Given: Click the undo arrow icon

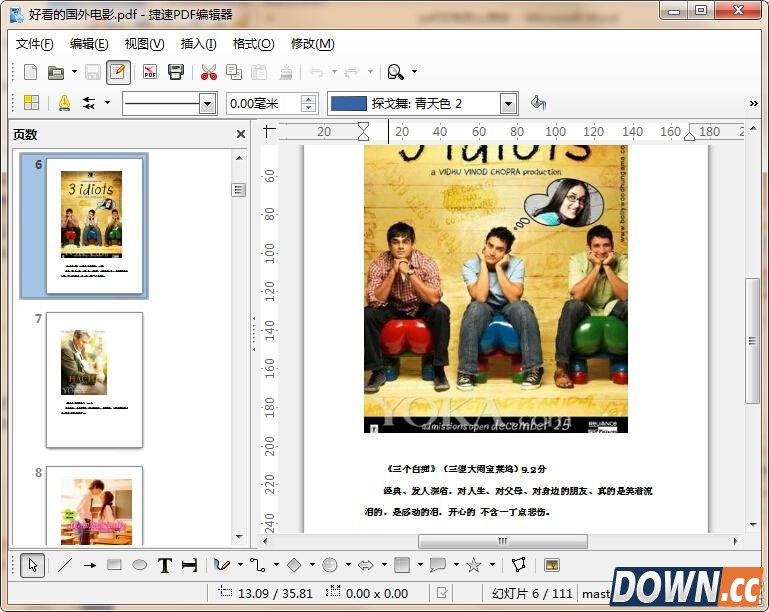Looking at the screenshot, I should [x=317, y=73].
